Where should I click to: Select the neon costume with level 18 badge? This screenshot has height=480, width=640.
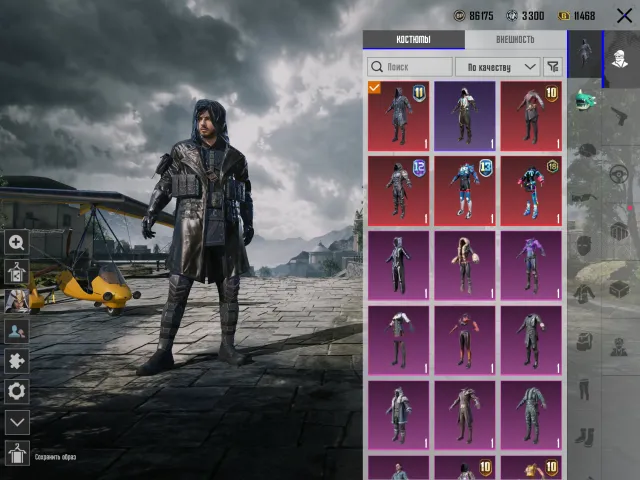pyautogui.click(x=531, y=191)
